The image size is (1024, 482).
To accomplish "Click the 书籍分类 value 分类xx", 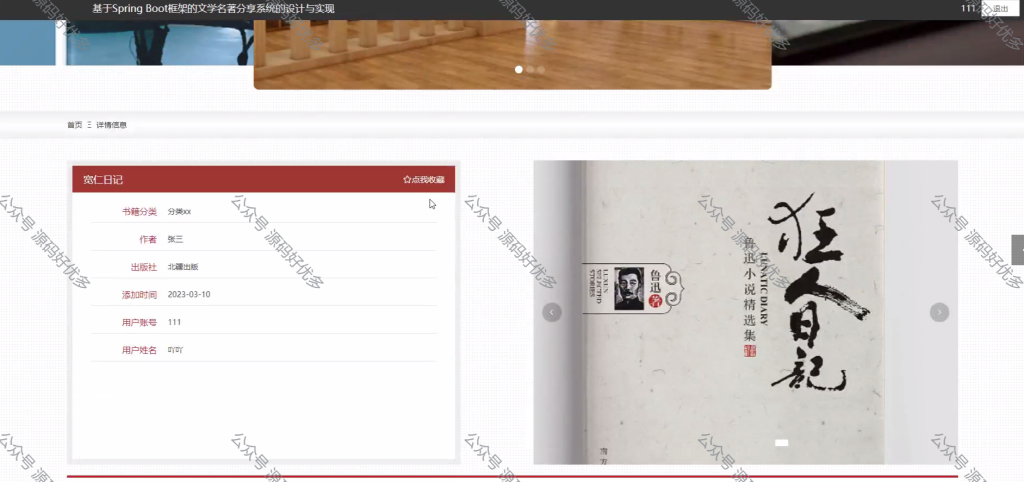I will click(179, 212).
